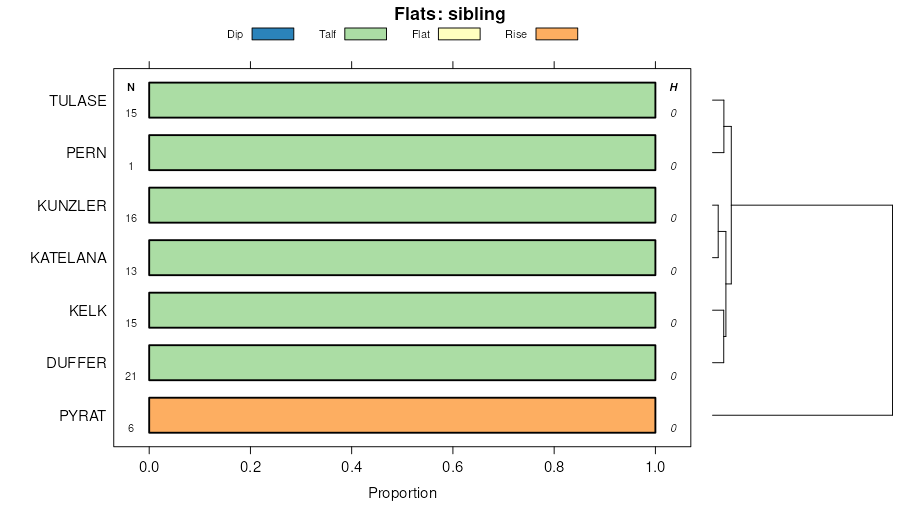Select the KATELANA proportion bar
This screenshot has height=520, width=900.
(402, 258)
